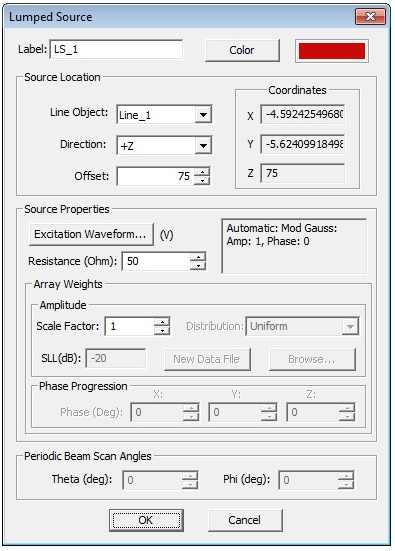The width and height of the screenshot is (395, 551).
Task: Open the Excitation Waveform dialog
Action: pyautogui.click(x=91, y=234)
